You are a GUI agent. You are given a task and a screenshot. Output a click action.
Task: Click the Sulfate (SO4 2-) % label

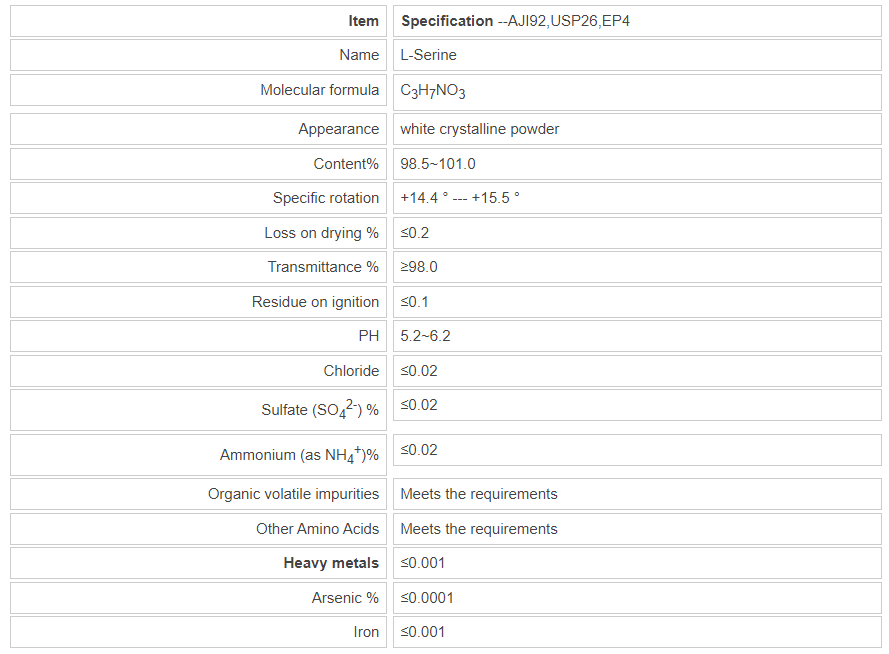(x=320, y=410)
